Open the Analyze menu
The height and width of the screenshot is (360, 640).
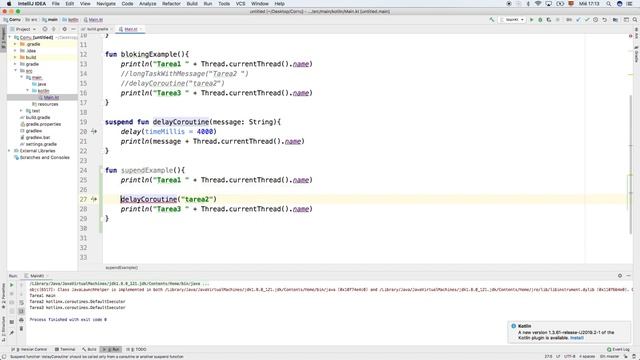pyautogui.click(x=147, y=4)
